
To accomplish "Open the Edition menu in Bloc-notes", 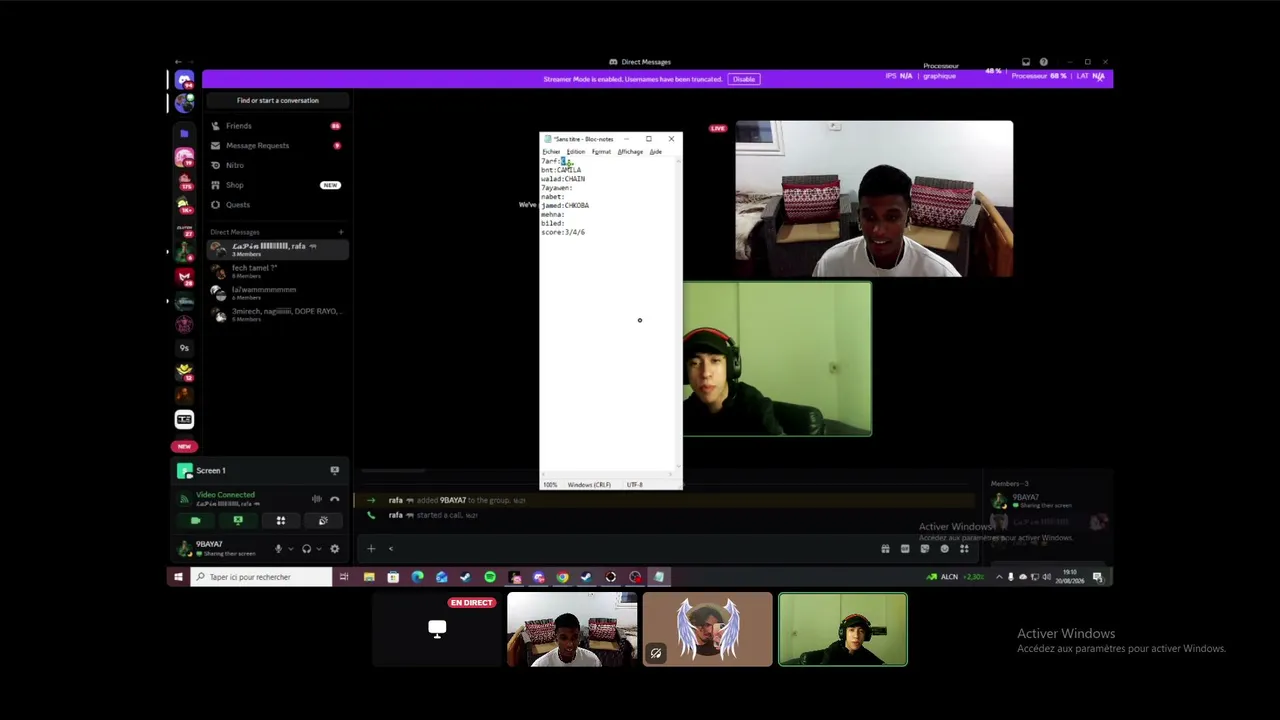I will click(576, 152).
